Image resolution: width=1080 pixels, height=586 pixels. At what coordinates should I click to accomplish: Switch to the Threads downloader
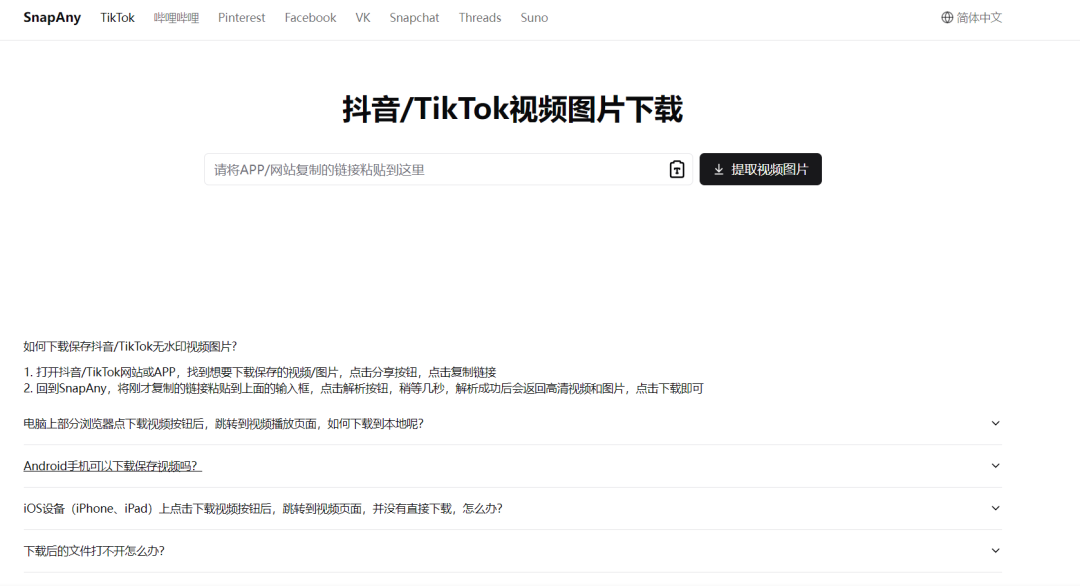[x=480, y=17]
